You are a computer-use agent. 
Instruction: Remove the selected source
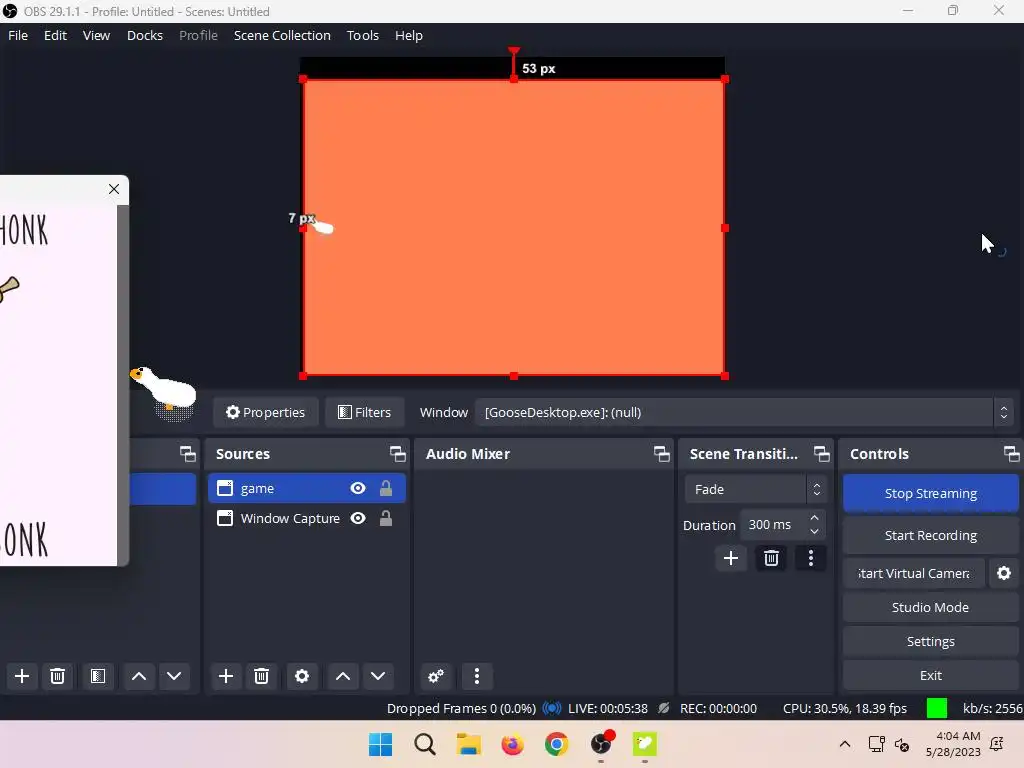[x=261, y=676]
